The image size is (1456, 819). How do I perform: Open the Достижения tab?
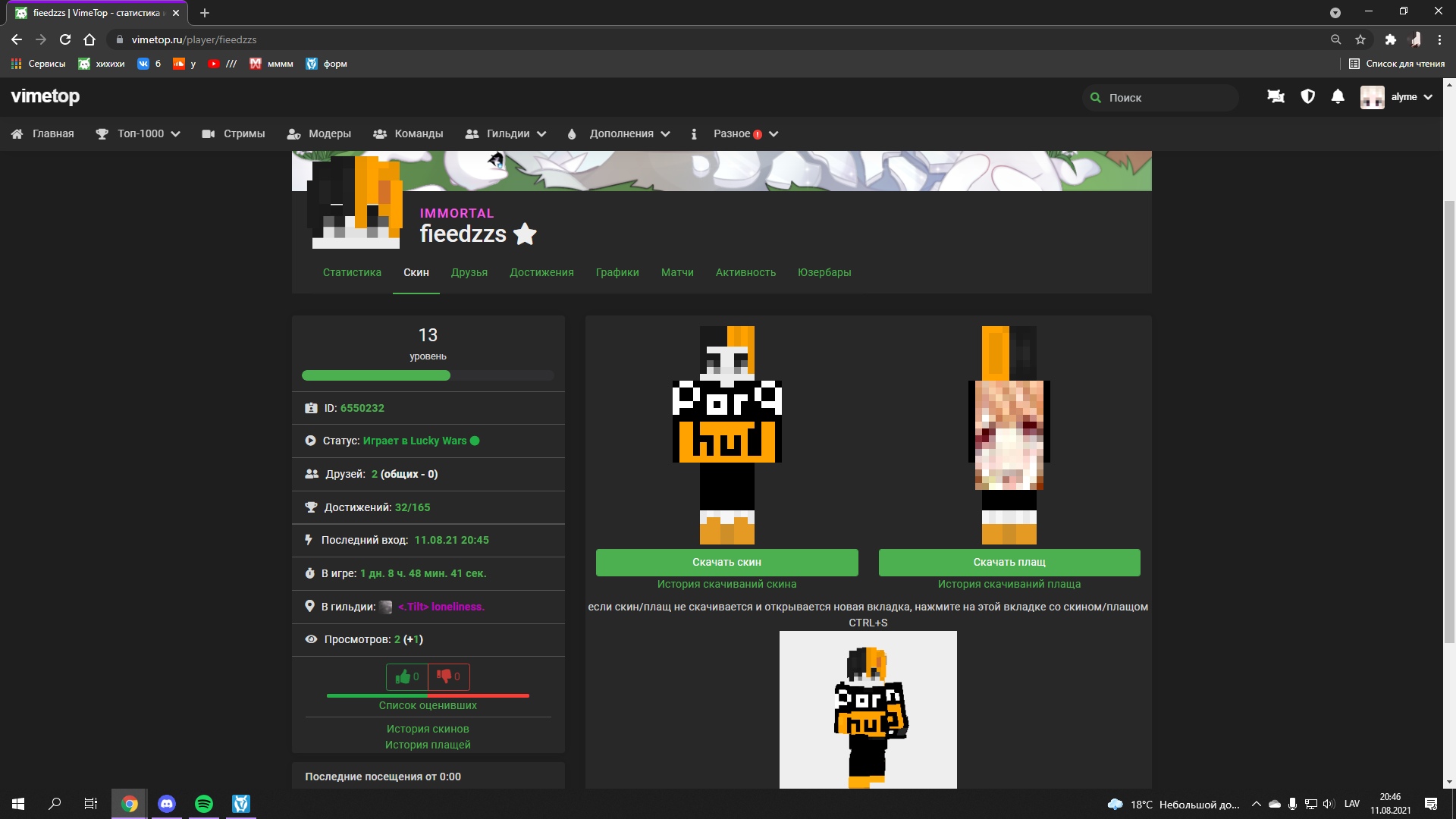click(541, 272)
